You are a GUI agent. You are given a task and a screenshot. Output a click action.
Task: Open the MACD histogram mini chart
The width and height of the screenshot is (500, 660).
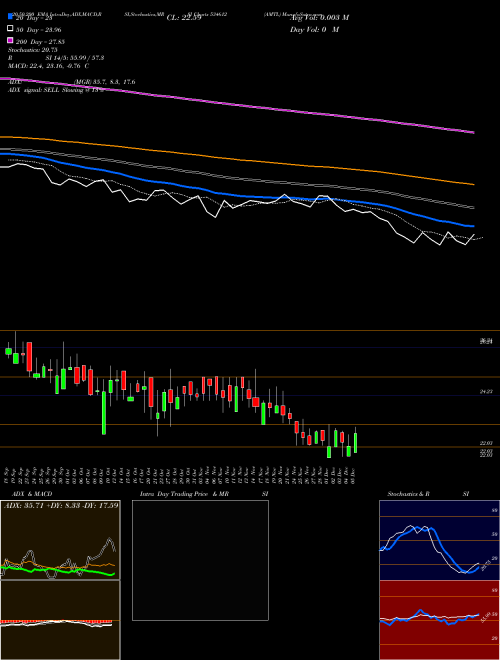(60, 620)
